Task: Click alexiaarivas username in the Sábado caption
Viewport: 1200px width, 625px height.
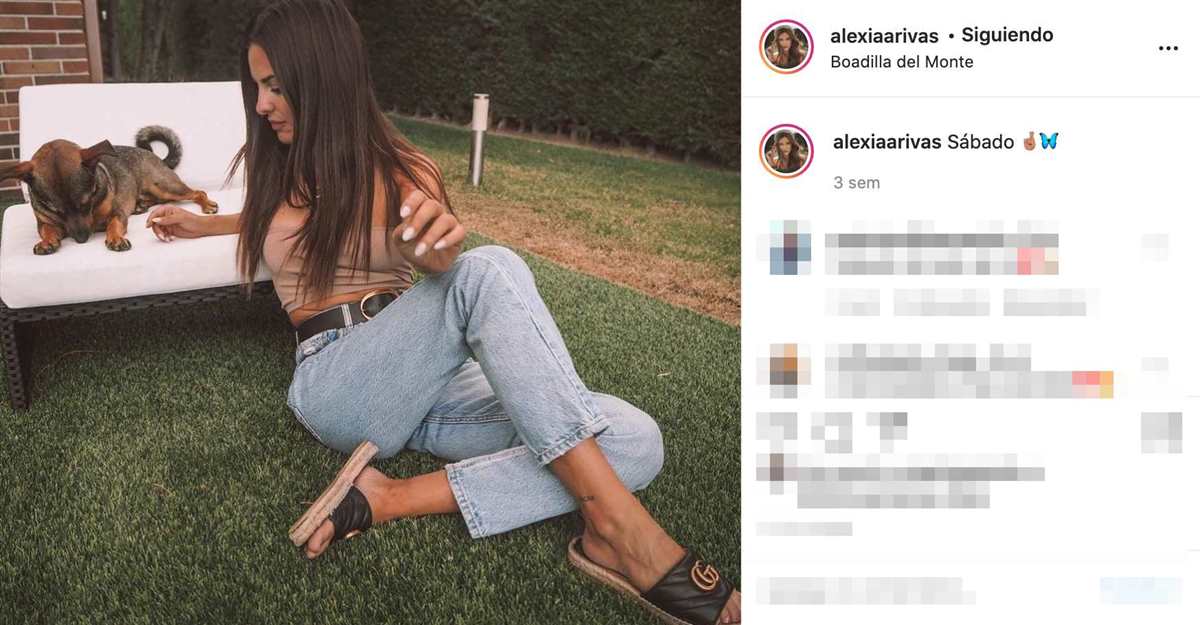Action: pos(887,142)
